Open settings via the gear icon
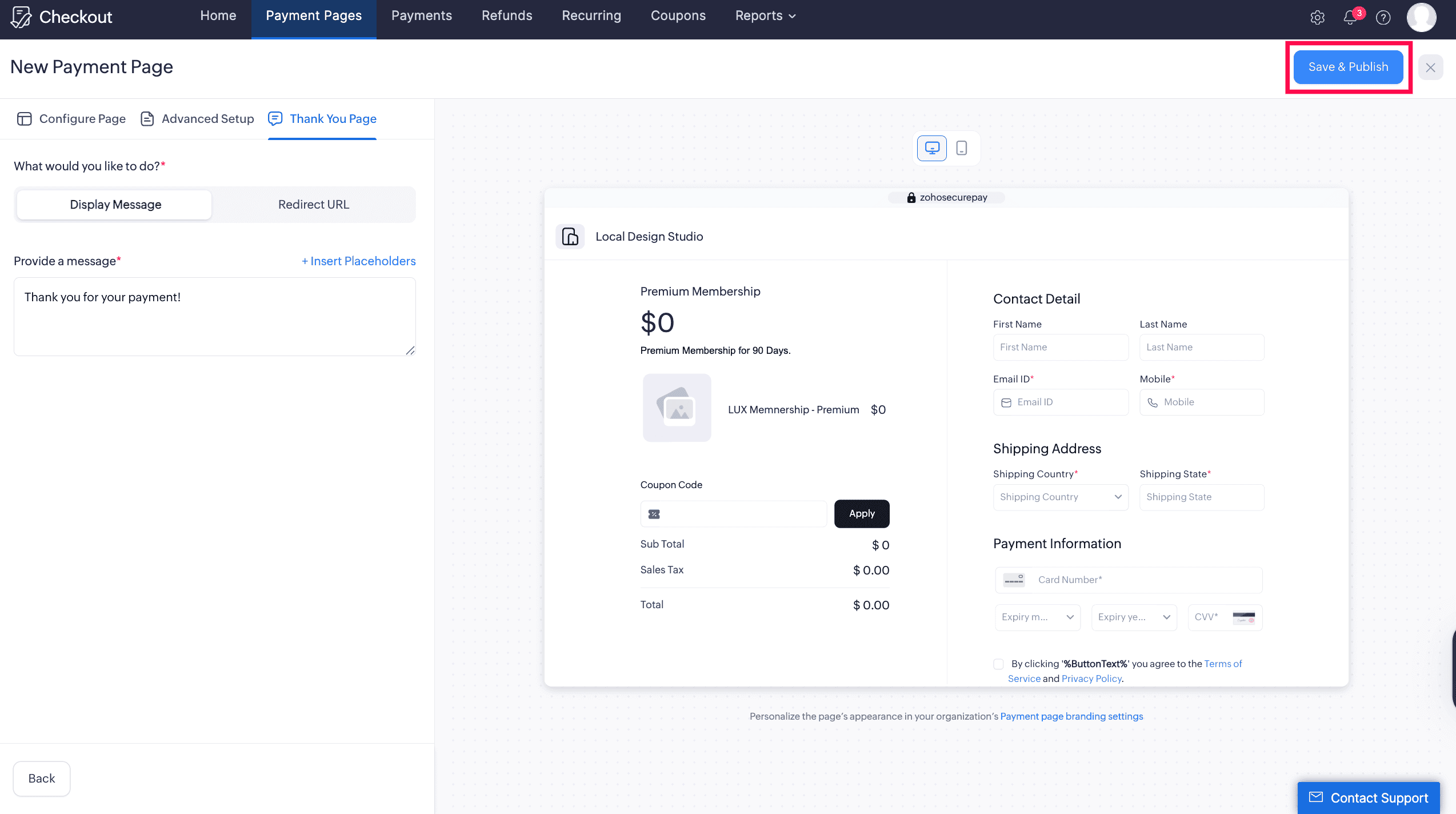This screenshot has width=1456, height=814. pos(1317,17)
